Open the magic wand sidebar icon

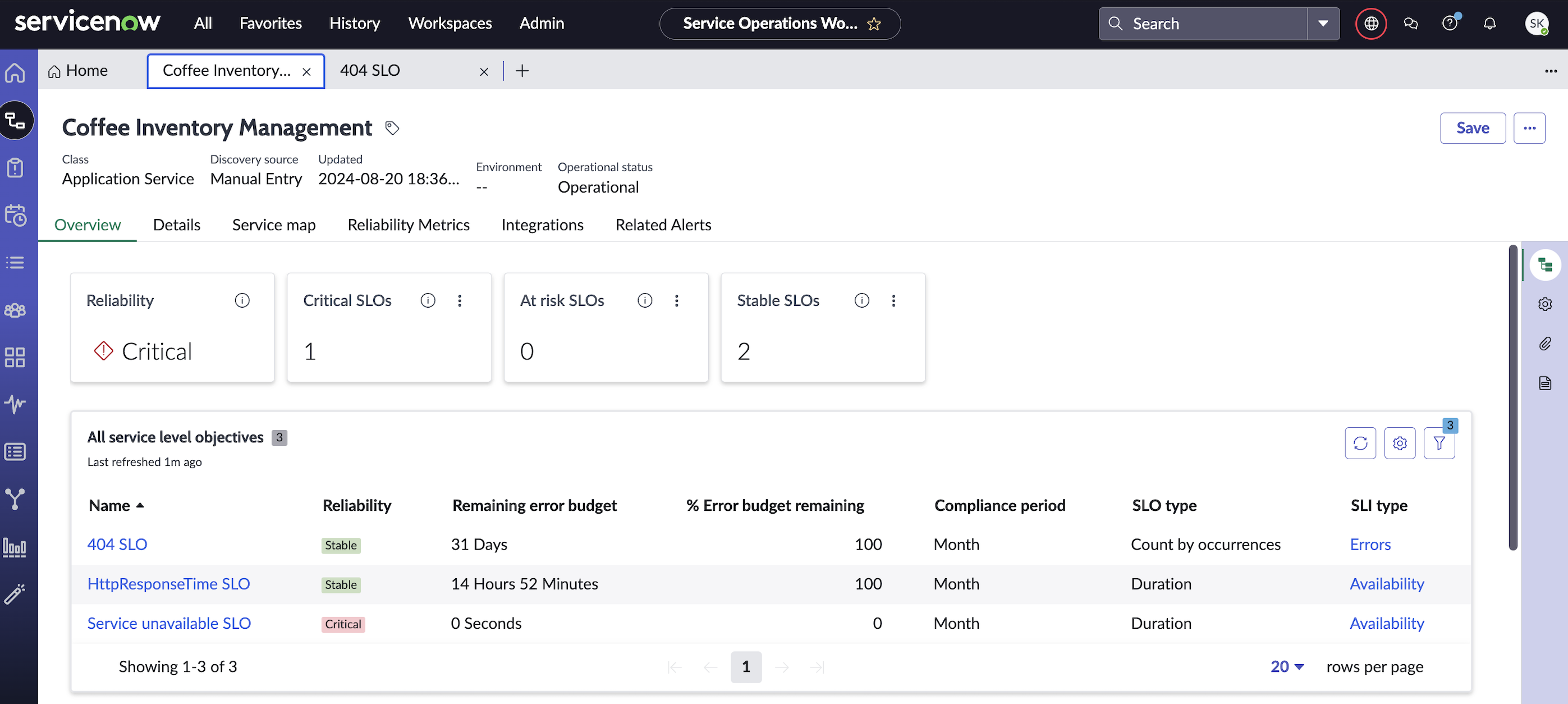16,594
